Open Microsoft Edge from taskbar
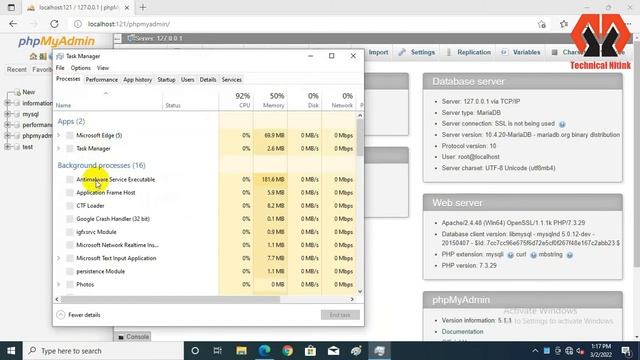Viewport: 640px width, 360px height. pos(264,351)
